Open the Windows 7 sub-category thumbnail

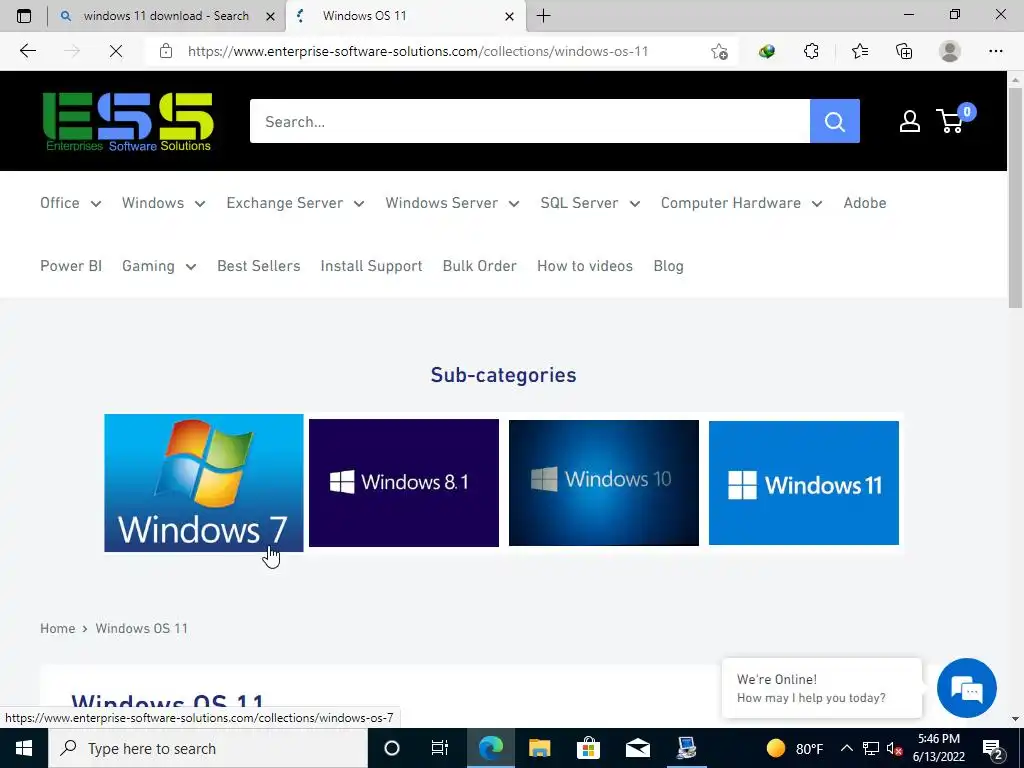[204, 483]
